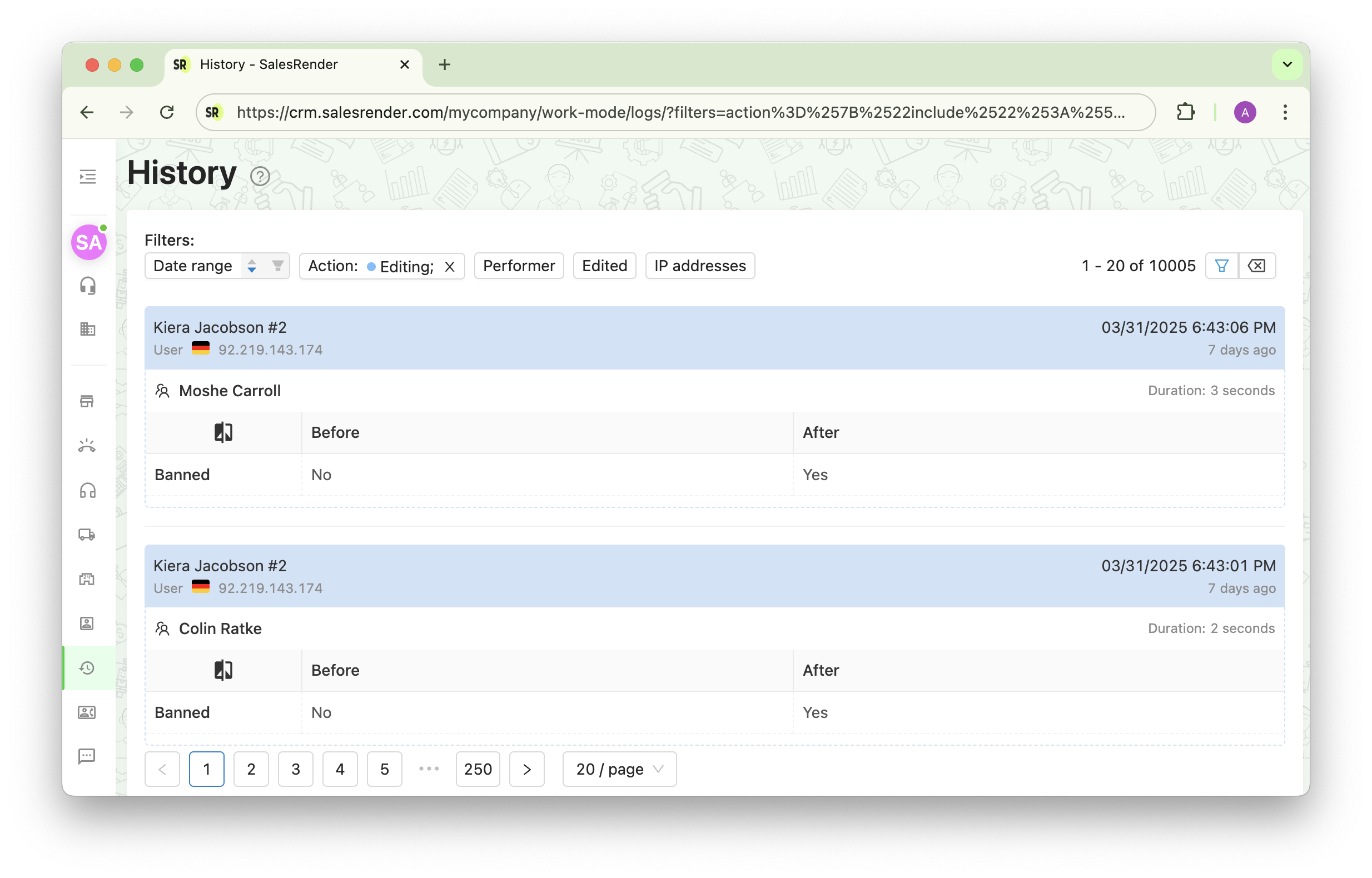1372x878 pixels.
Task: Click the '1 - 20 of 10005' counter
Action: click(1138, 266)
